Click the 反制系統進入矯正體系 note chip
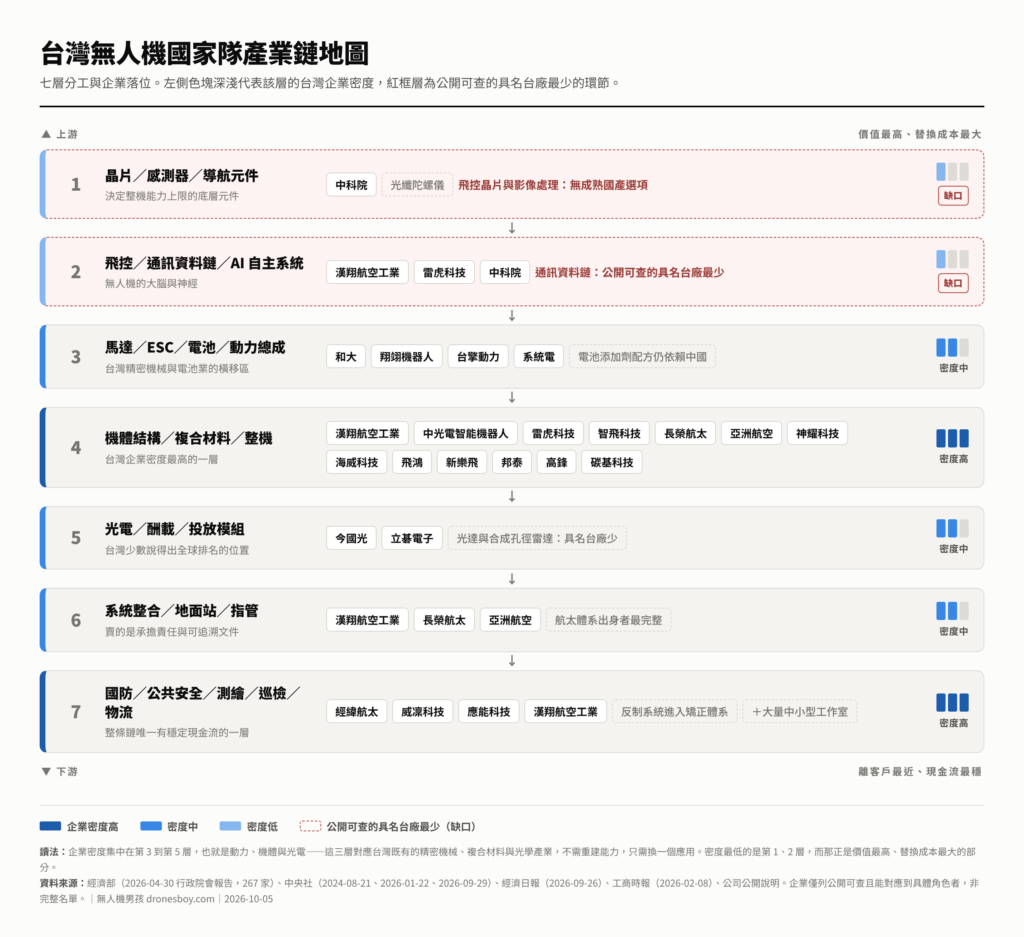 pos(675,712)
